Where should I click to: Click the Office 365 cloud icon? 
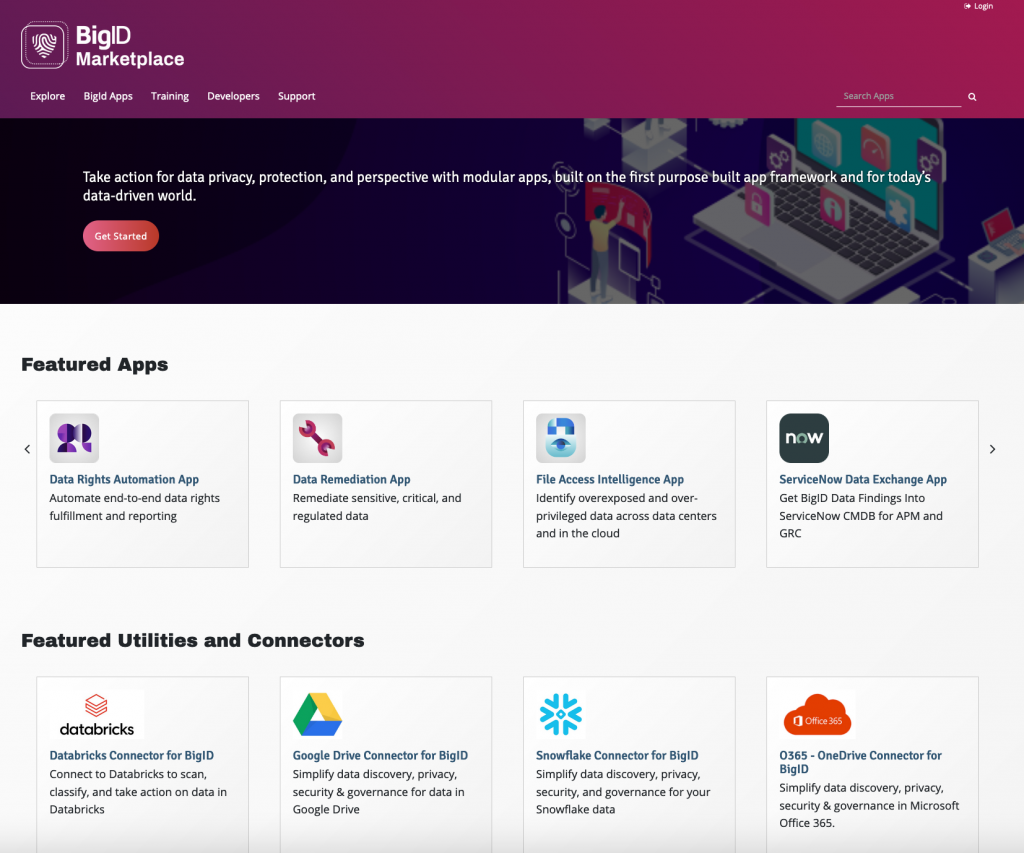[x=816, y=712]
